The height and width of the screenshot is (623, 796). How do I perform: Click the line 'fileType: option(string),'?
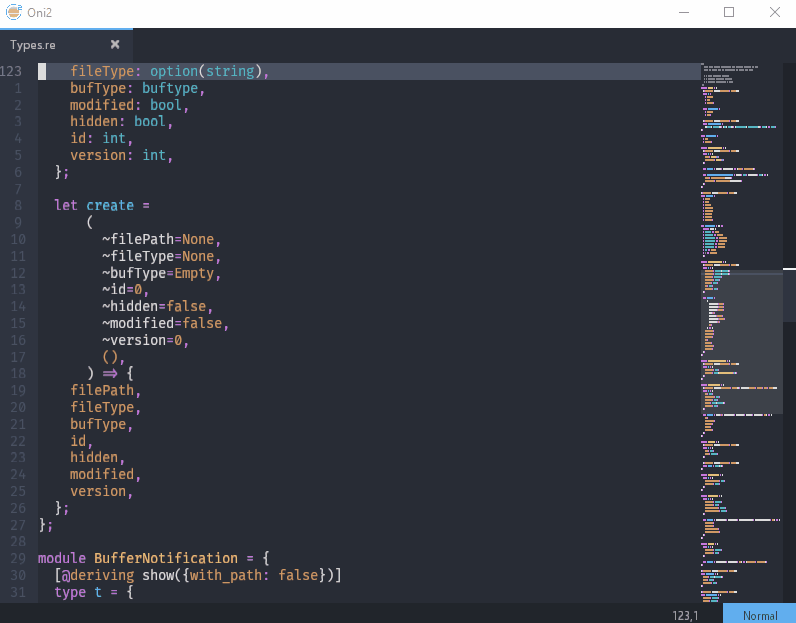pyautogui.click(x=170, y=71)
